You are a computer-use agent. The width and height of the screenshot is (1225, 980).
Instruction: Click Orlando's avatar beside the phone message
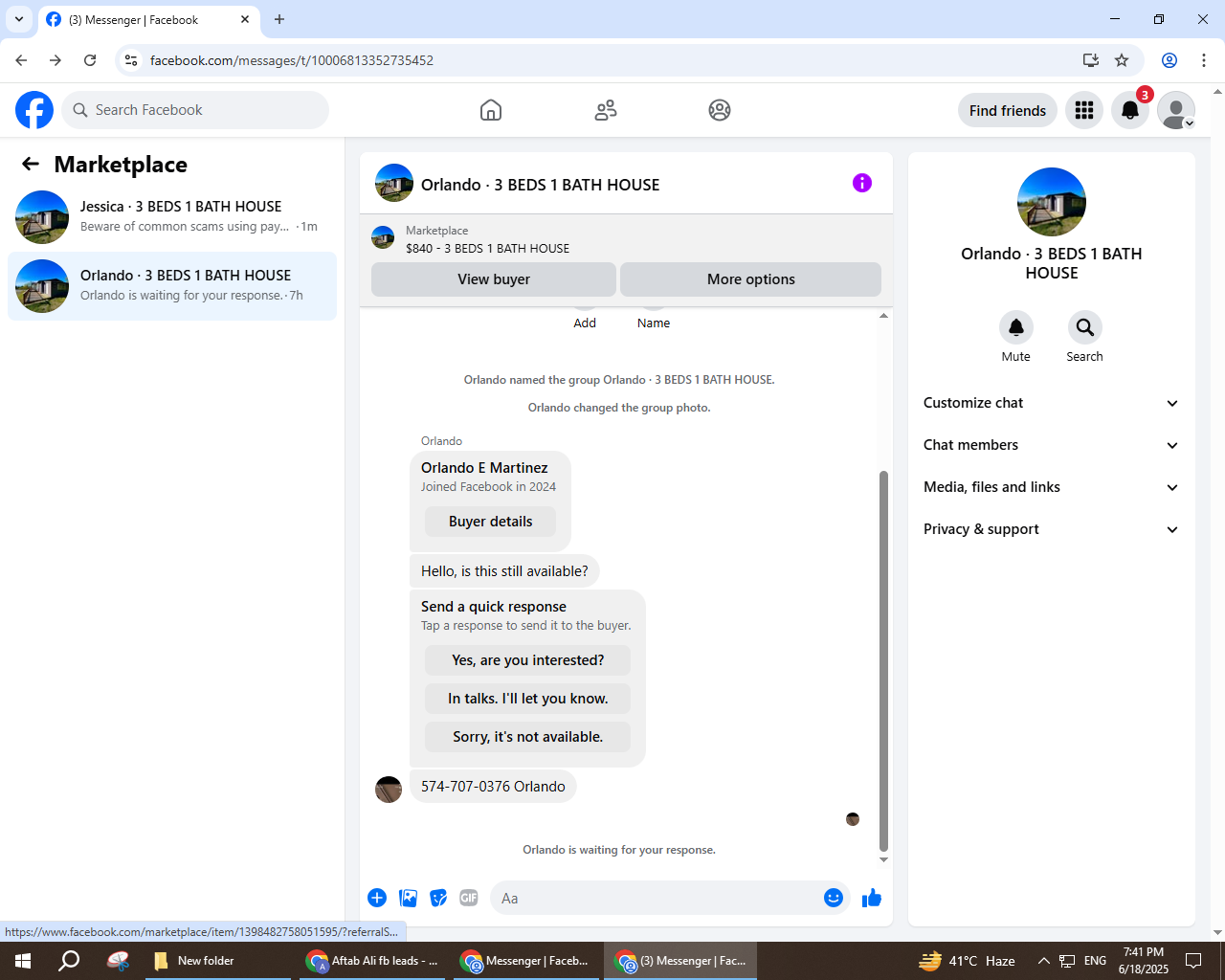389,790
